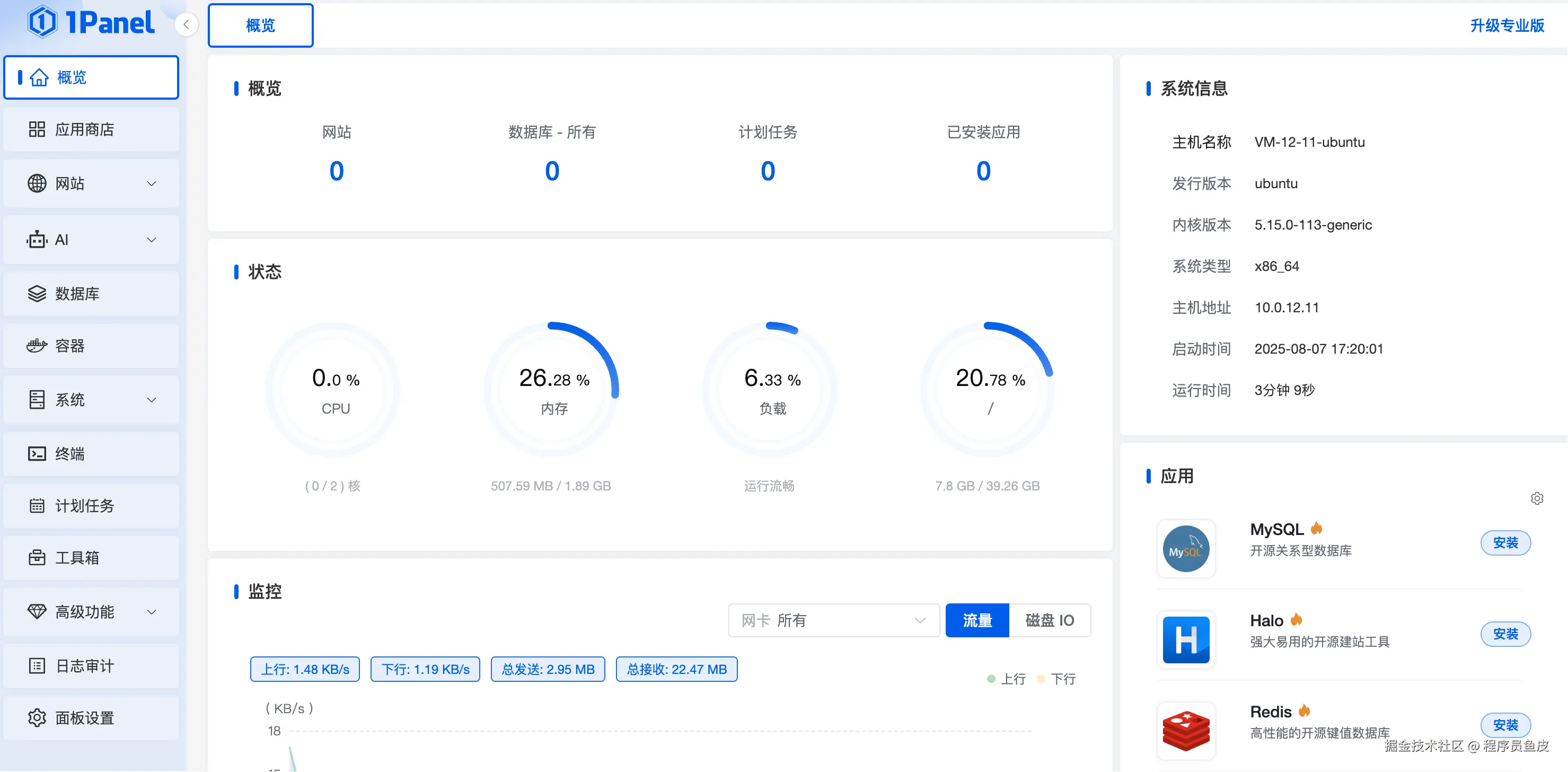Open 面板设置 in the sidebar
Image resolution: width=1568 pixels, height=772 pixels.
click(x=84, y=718)
